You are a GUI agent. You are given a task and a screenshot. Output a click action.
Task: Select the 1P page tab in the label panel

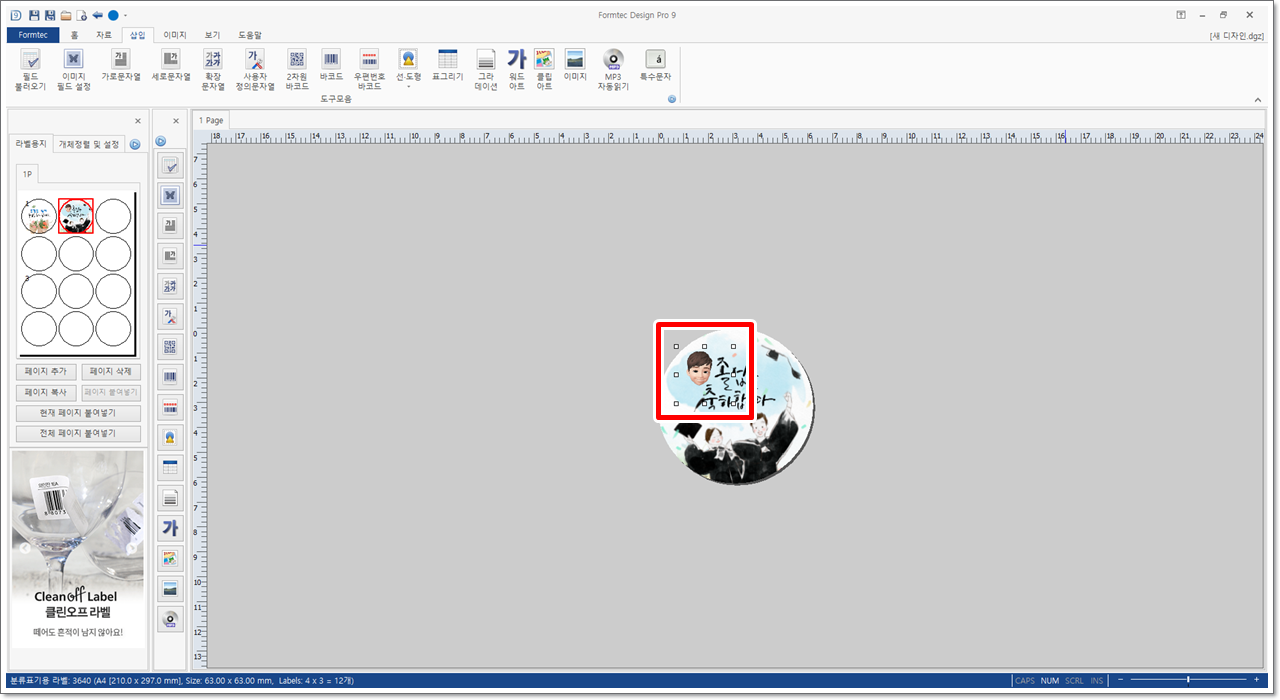28,173
